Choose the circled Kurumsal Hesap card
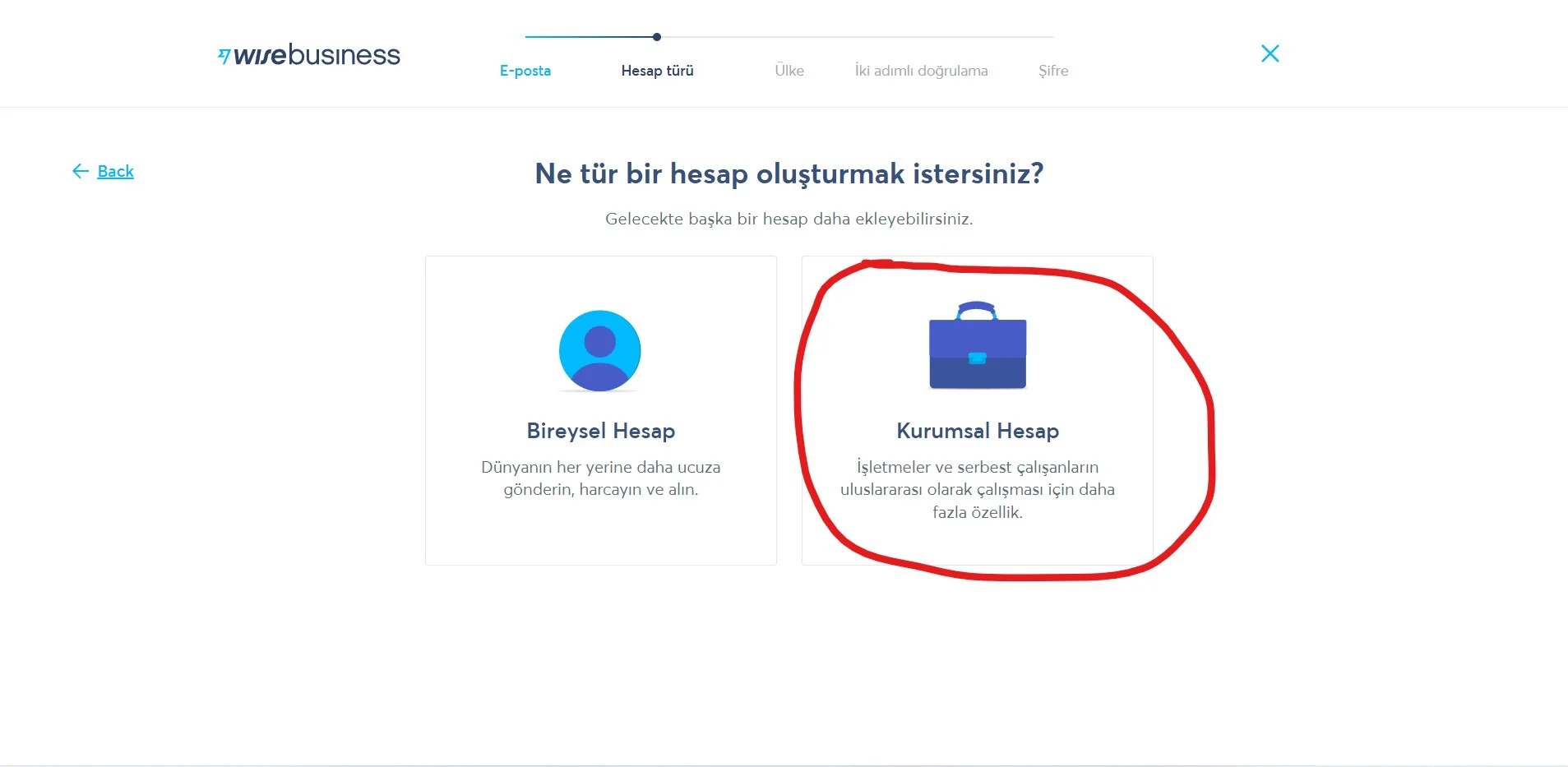Viewport: 1568px width, 767px height. (977, 409)
